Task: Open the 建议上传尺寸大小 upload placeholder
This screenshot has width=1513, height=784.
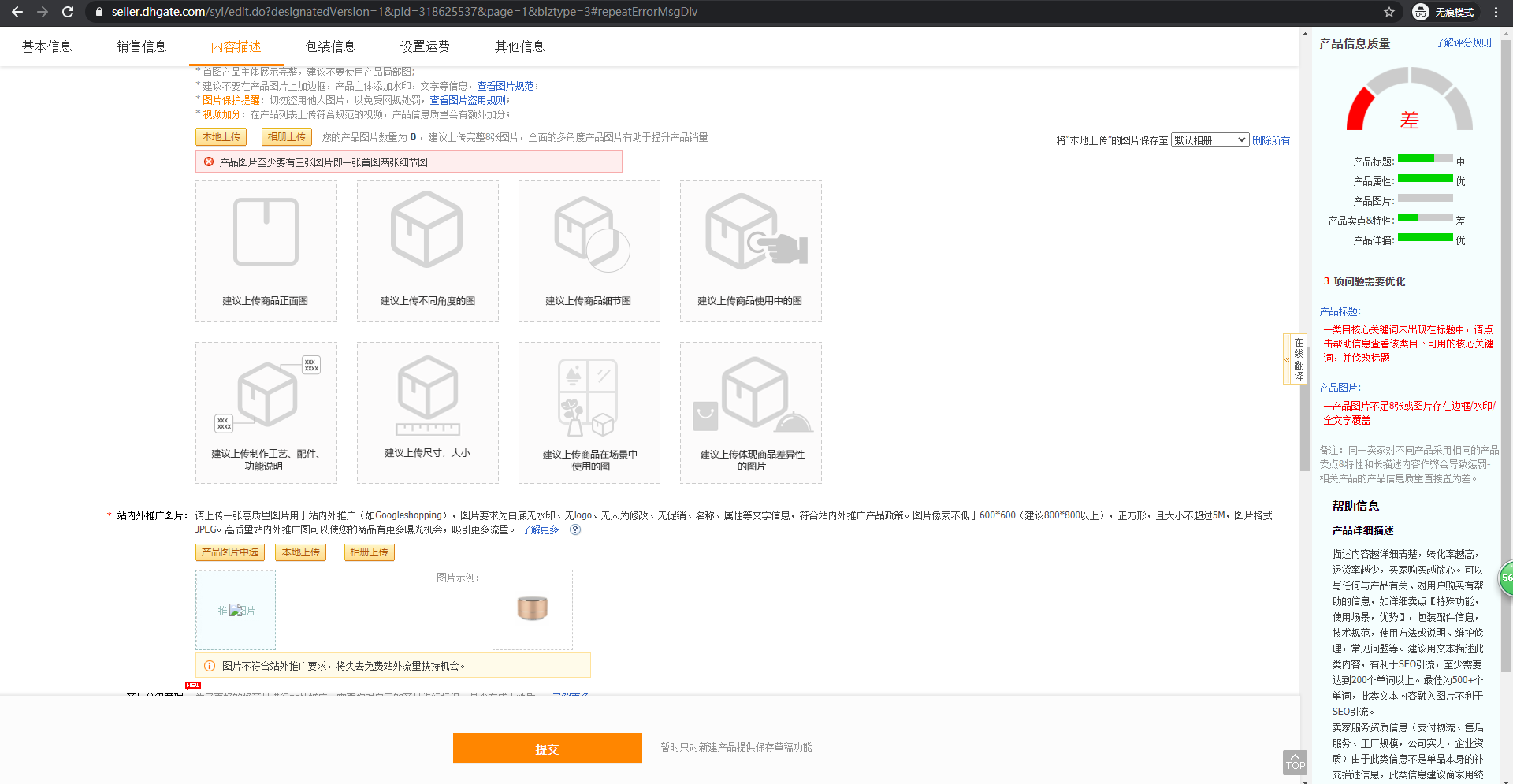Action: tap(427, 412)
